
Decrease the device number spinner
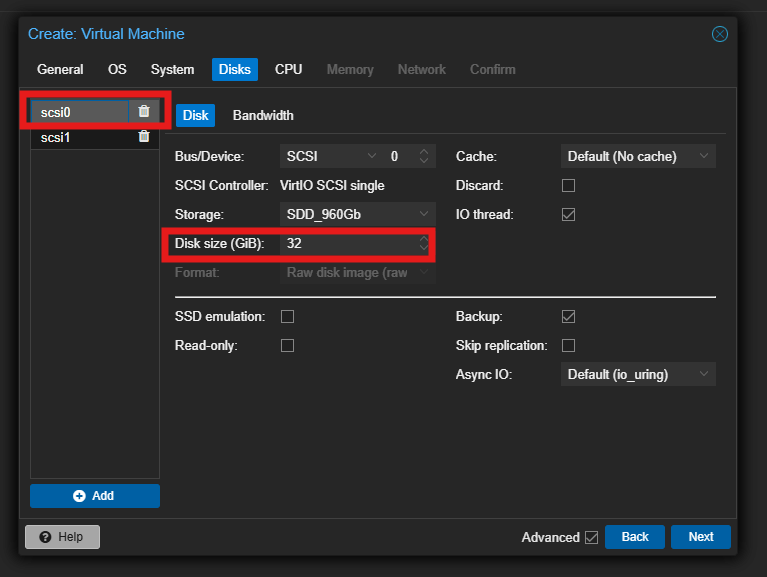pyautogui.click(x=424, y=160)
